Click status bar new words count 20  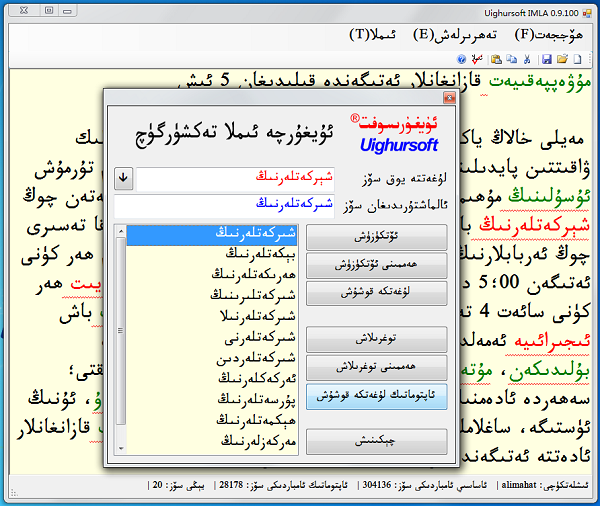[x=178, y=485]
